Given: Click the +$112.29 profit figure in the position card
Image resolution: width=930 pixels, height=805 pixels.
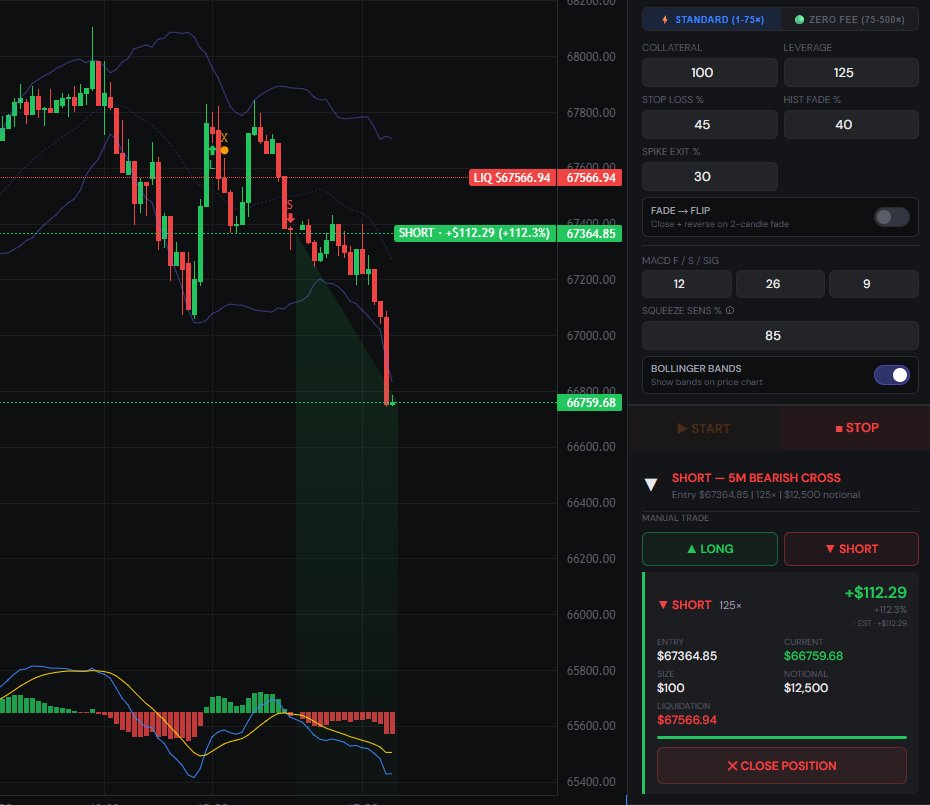Looking at the screenshot, I should click(x=875, y=593).
